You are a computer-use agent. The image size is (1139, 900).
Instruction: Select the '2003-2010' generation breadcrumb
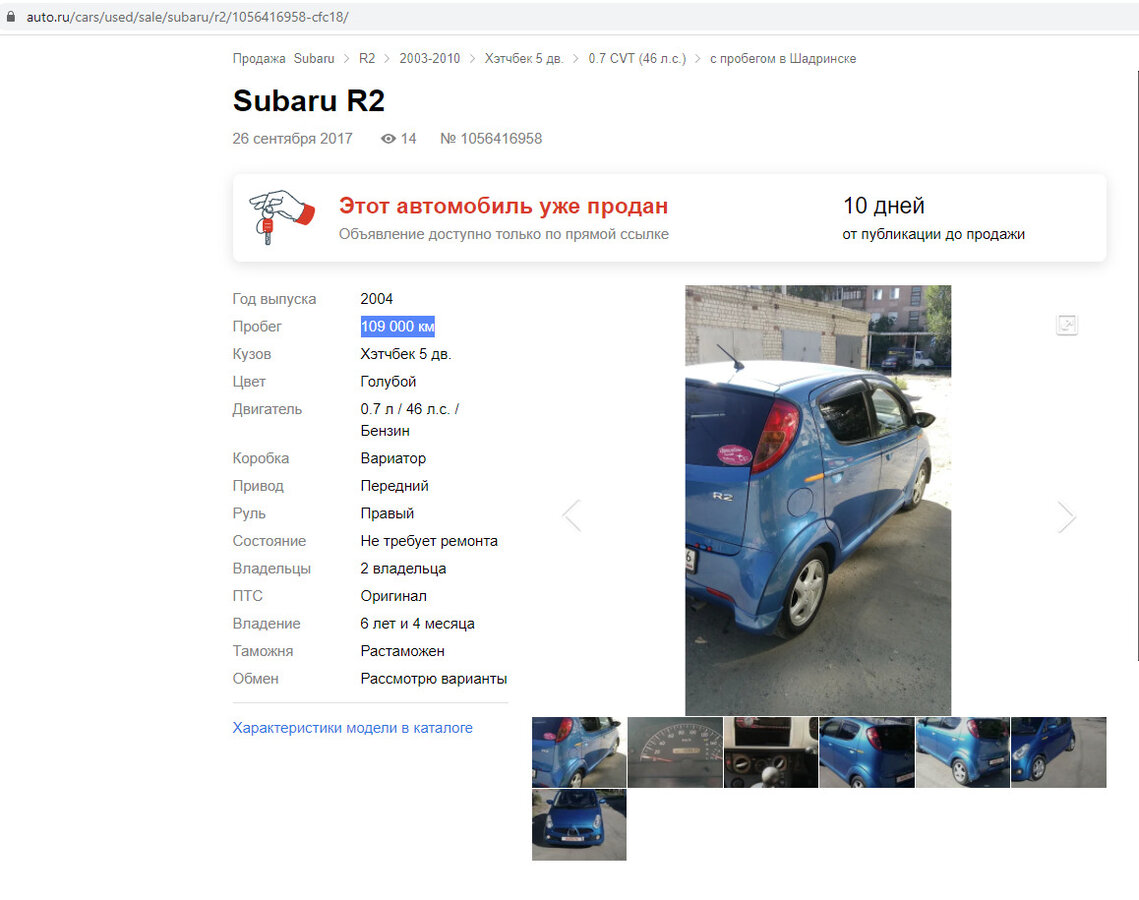(429, 59)
